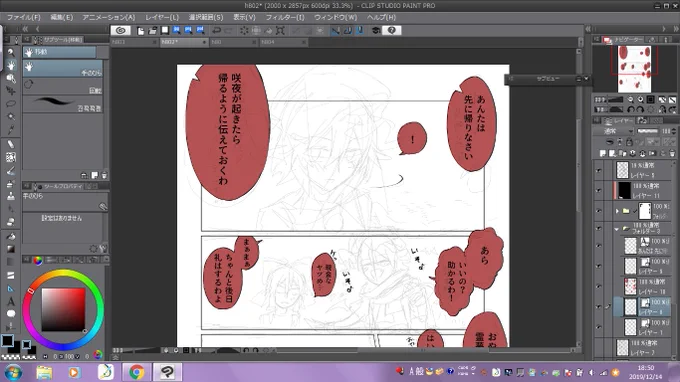Expand the collapsed folder layer triangle
The width and height of the screenshot is (680, 382).
tap(617, 211)
